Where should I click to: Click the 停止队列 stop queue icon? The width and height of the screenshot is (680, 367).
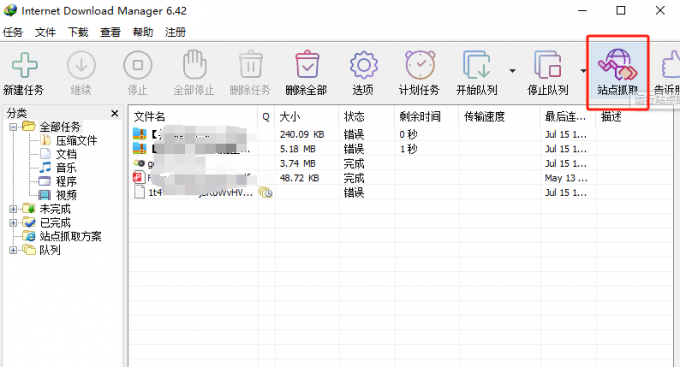click(x=548, y=65)
